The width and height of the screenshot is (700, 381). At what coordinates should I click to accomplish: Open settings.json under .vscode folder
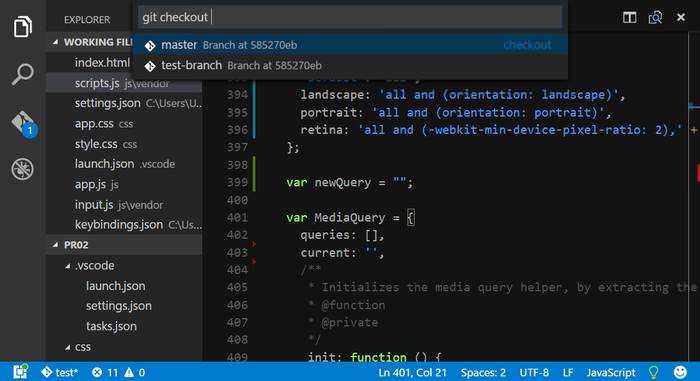[119, 306]
